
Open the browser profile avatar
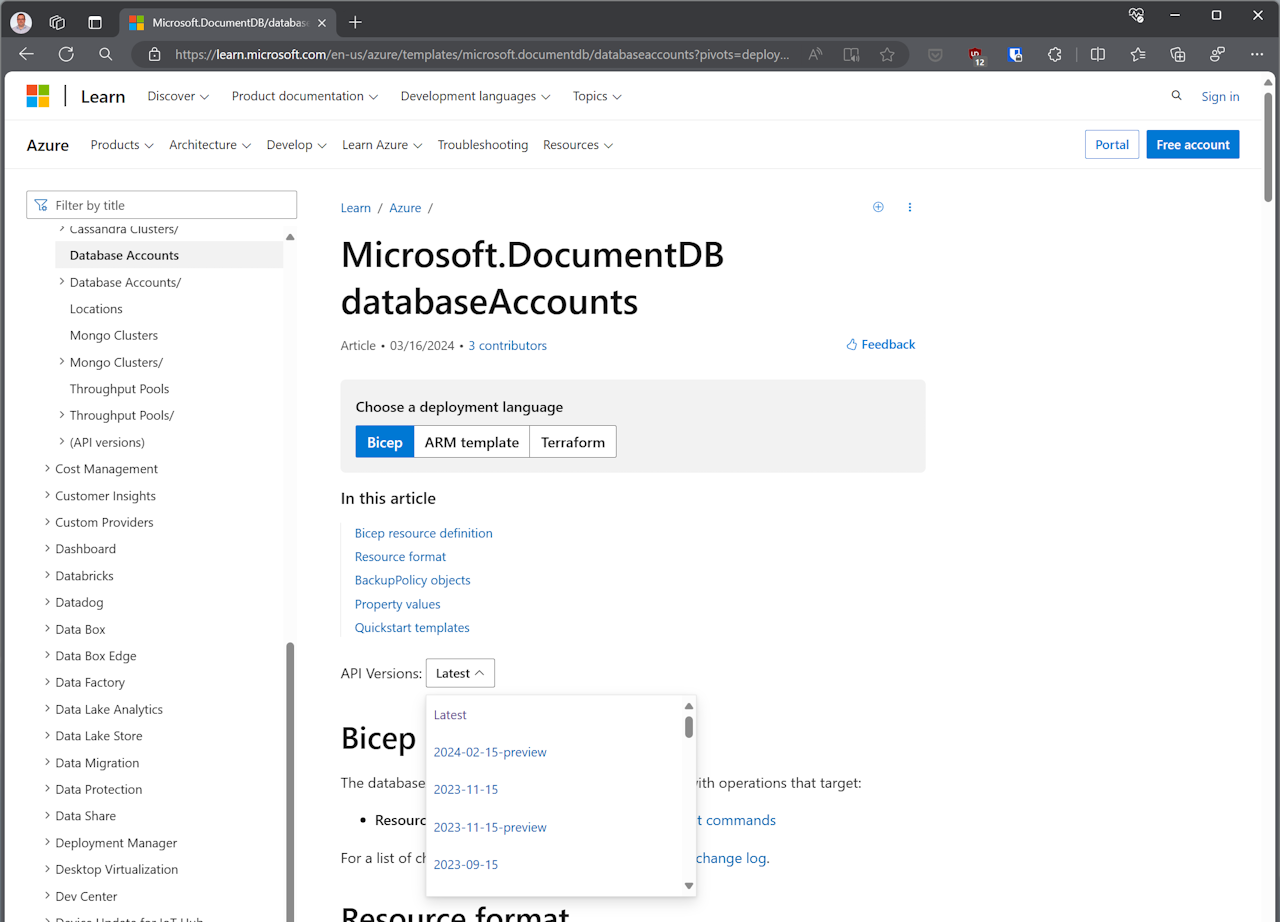(x=21, y=22)
